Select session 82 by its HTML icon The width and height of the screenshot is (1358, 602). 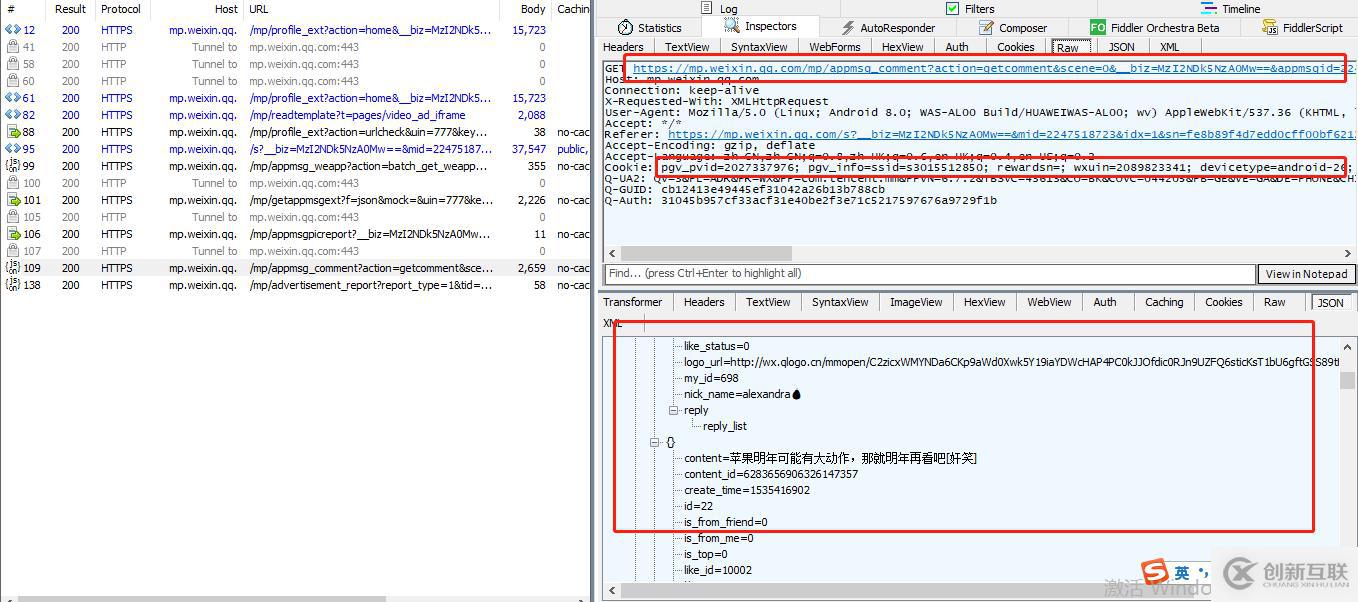click(x=12, y=115)
